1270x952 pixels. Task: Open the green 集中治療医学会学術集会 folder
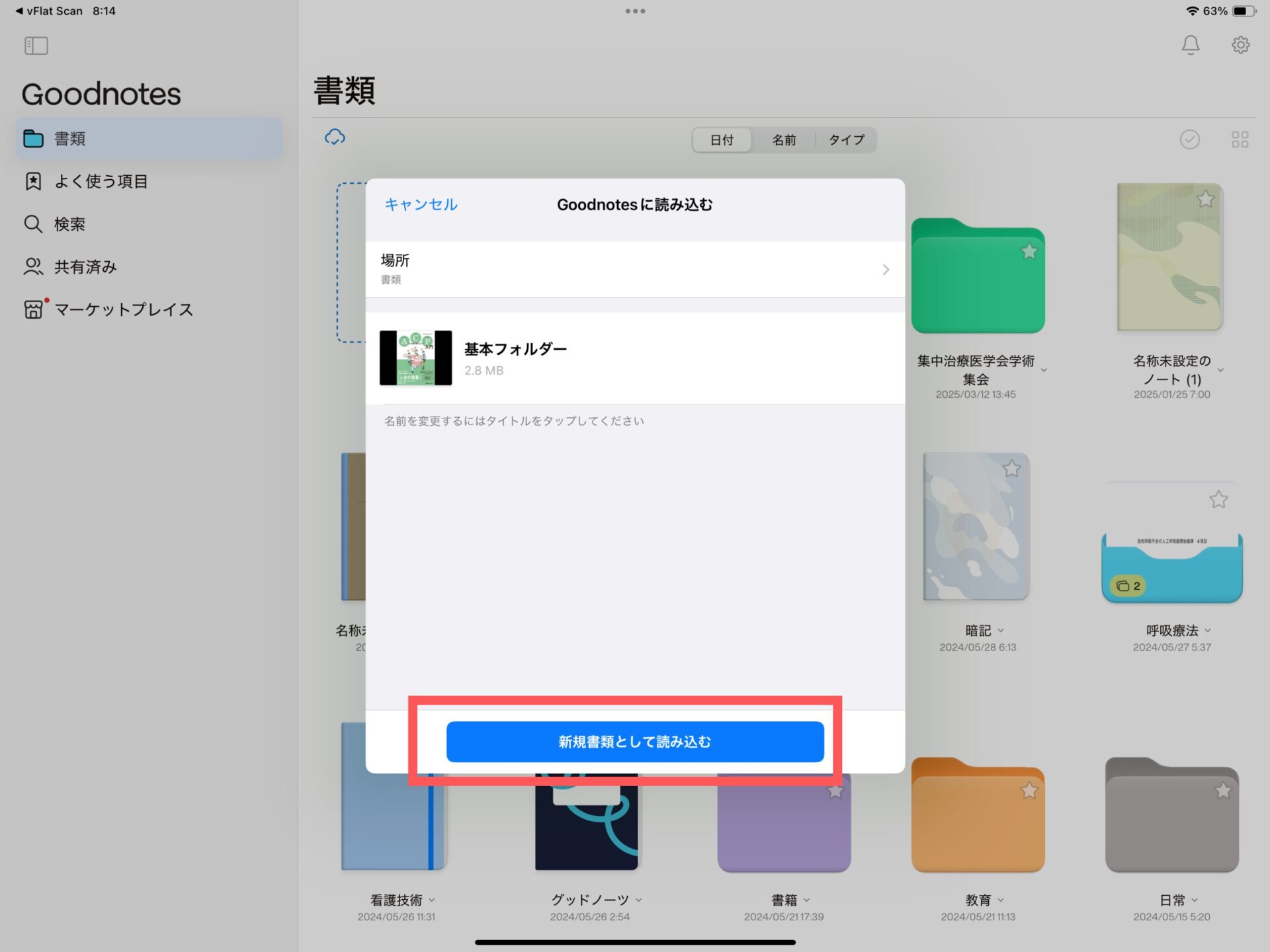click(x=978, y=276)
